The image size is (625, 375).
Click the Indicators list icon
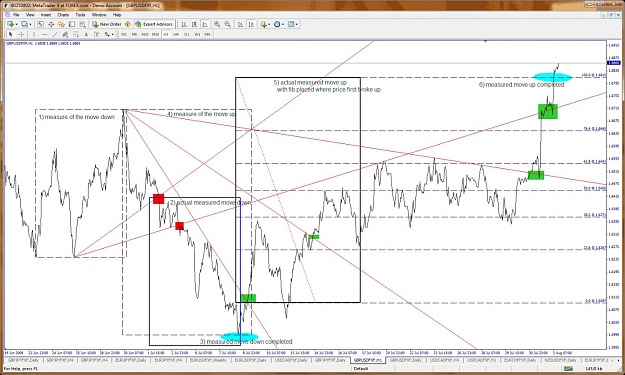coord(263,24)
